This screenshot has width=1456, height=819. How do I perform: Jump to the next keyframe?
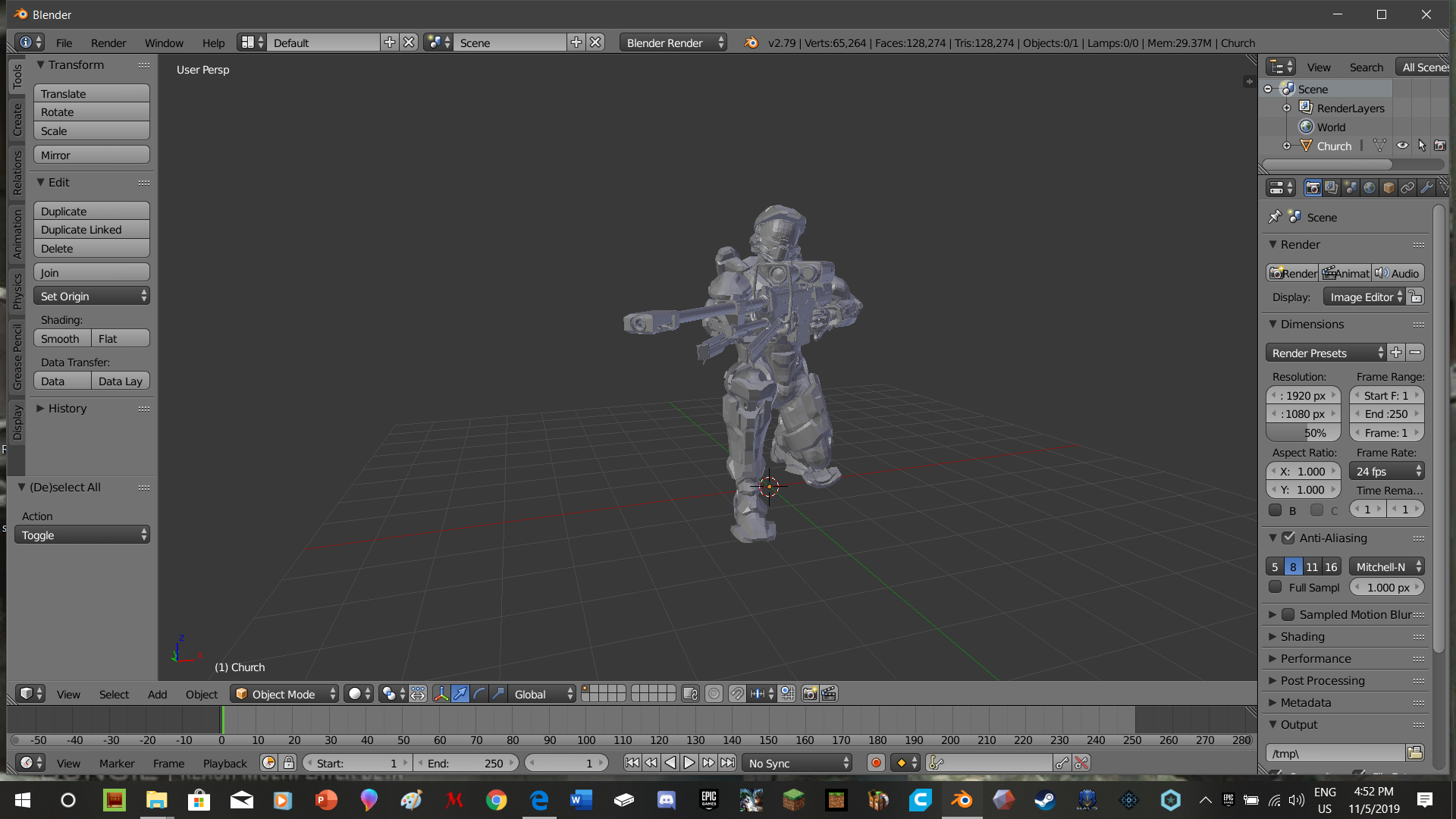708,763
